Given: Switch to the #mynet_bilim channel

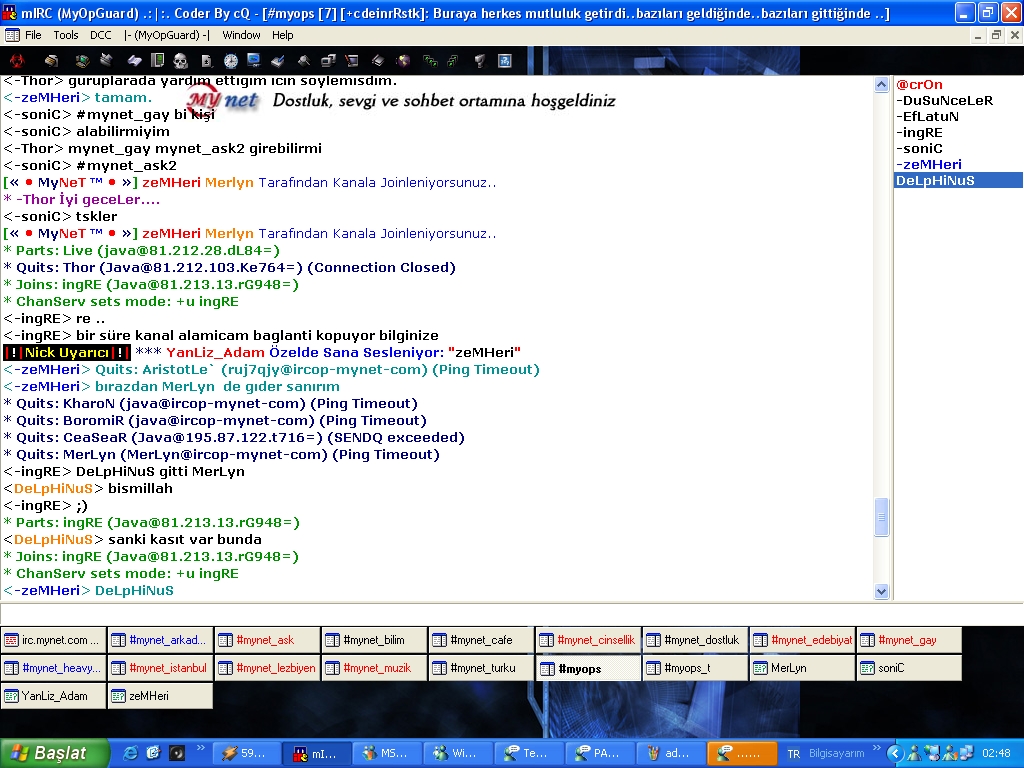Looking at the screenshot, I should pyautogui.click(x=375, y=640).
